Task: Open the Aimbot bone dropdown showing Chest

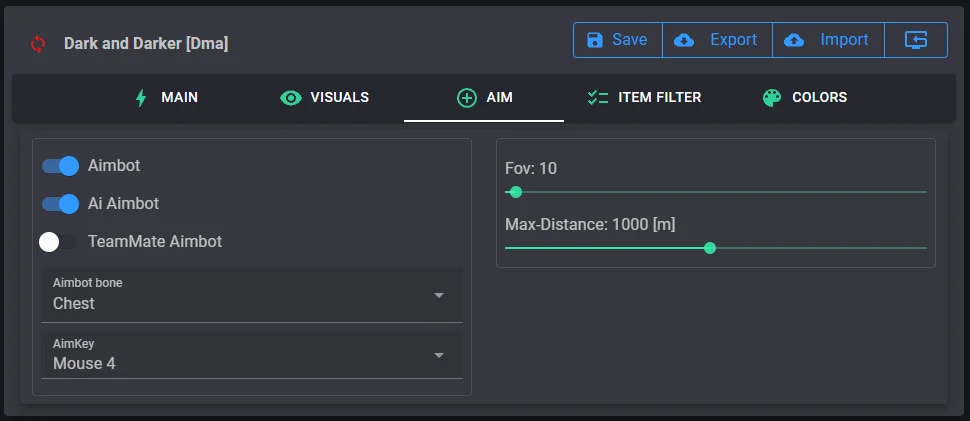Action: 250,295
